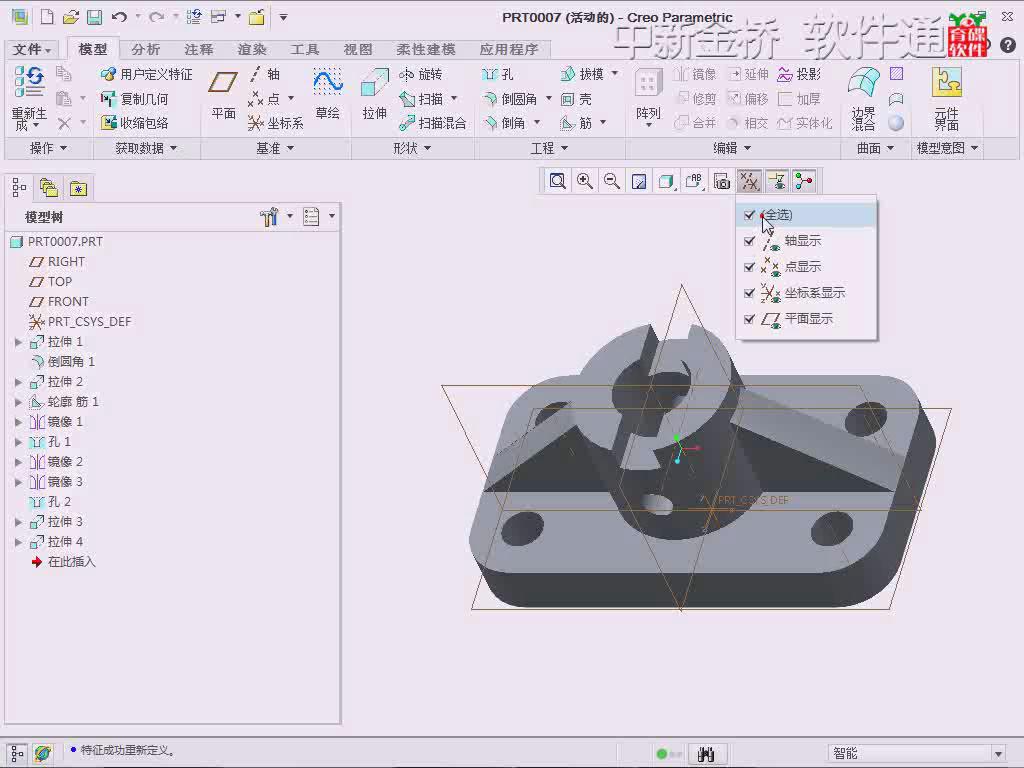Open the 操作 group dropdown
Image resolution: width=1024 pixels, height=768 pixels.
pos(49,148)
